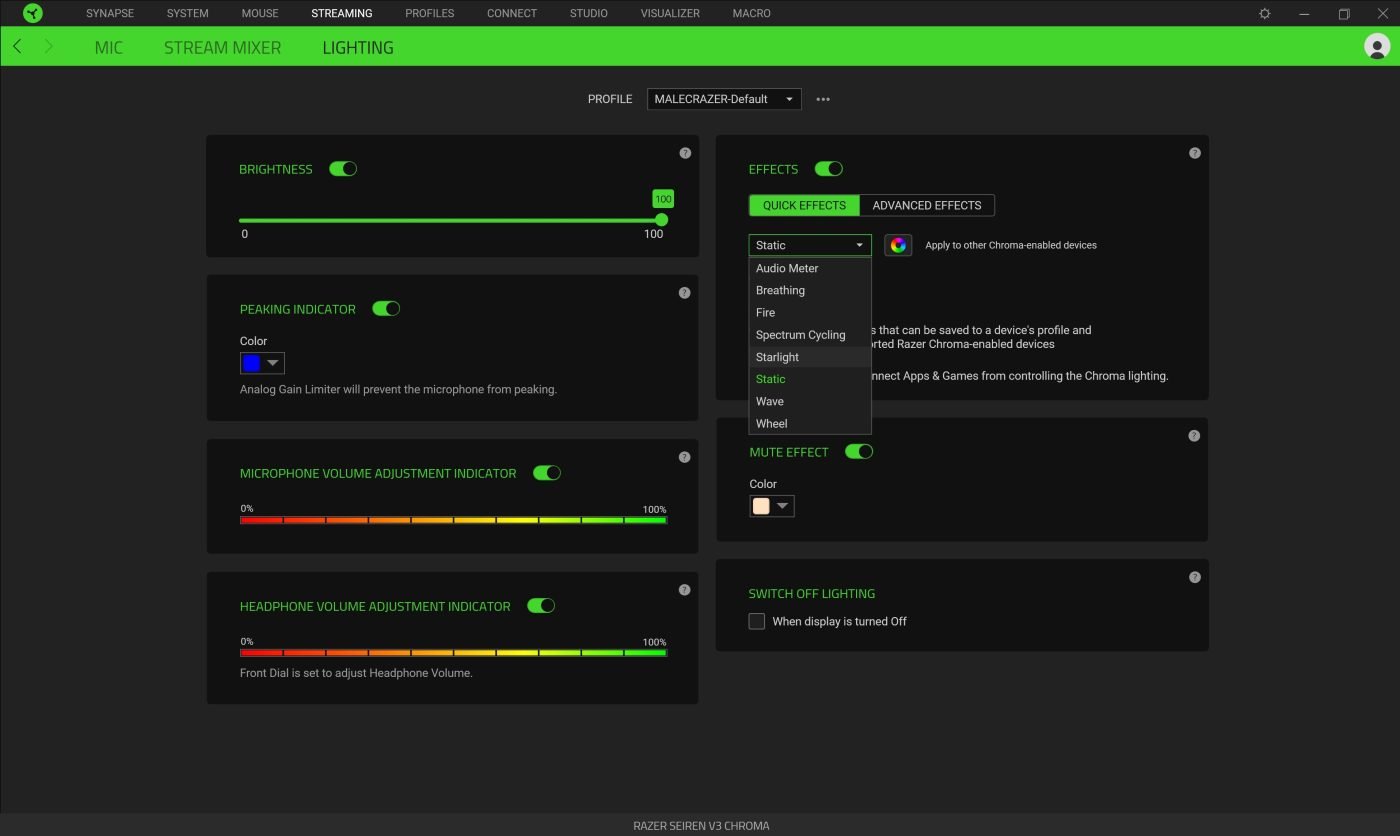Screen dimensions: 1400x836
Task: Check When display is turned Off
Action: pyautogui.click(x=757, y=621)
